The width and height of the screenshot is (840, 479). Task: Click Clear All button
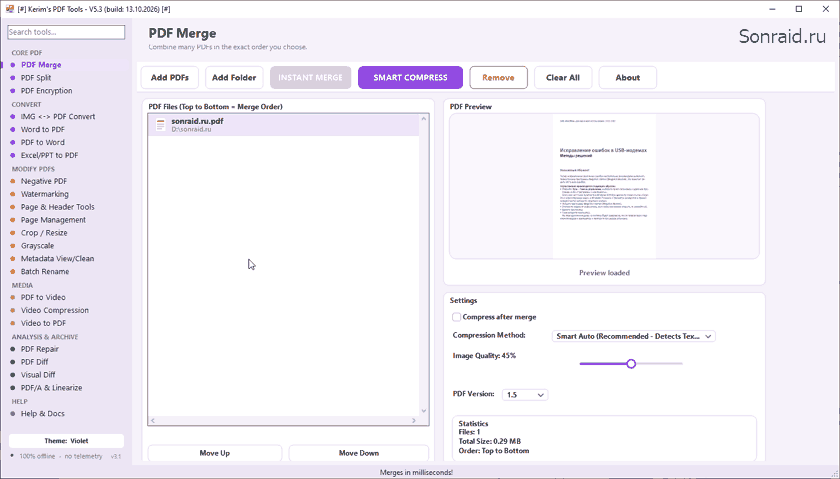563,78
